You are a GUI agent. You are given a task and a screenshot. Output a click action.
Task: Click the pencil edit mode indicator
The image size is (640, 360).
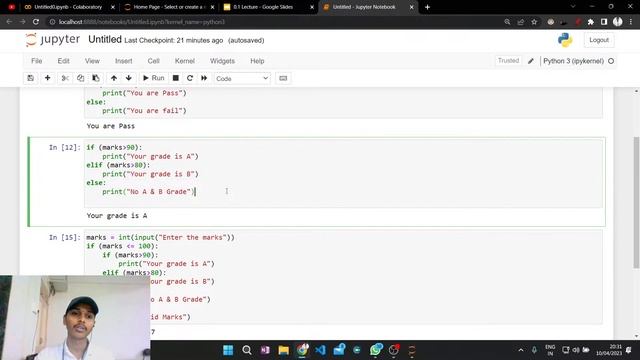[531, 61]
